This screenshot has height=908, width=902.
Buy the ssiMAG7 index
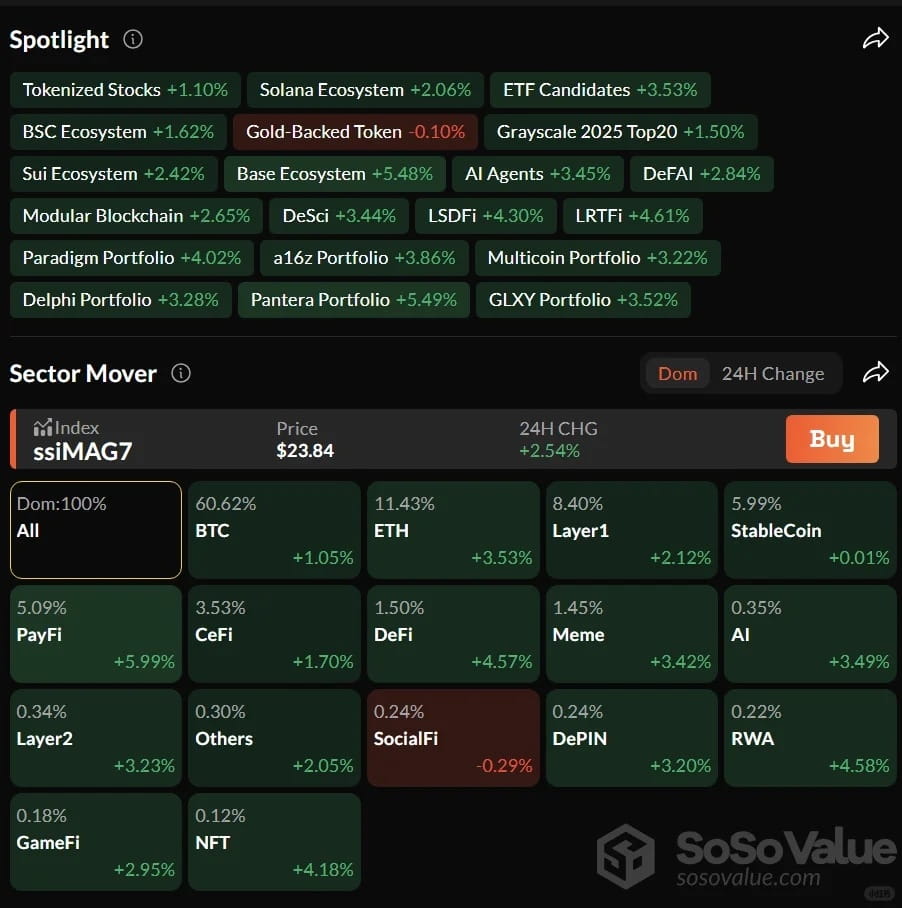(832, 439)
